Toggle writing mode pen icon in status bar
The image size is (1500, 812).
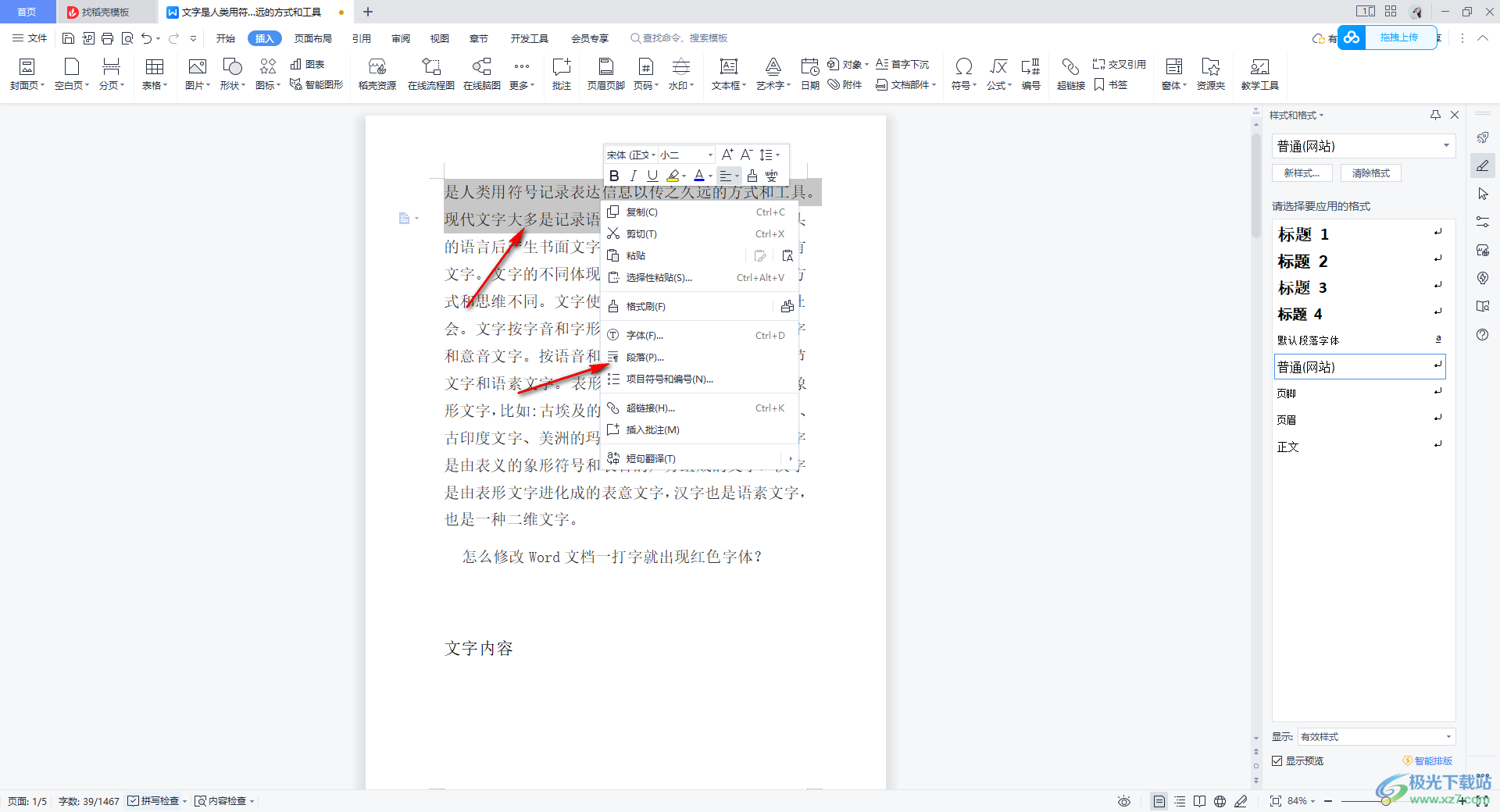[x=1241, y=801]
